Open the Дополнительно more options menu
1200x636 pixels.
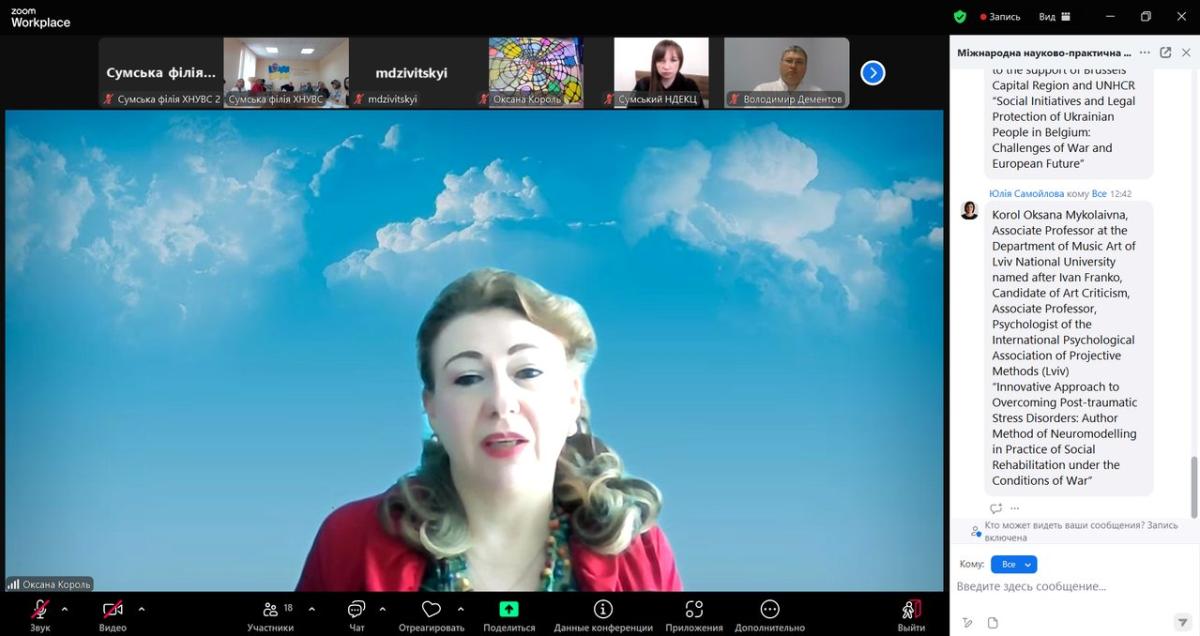click(x=769, y=614)
